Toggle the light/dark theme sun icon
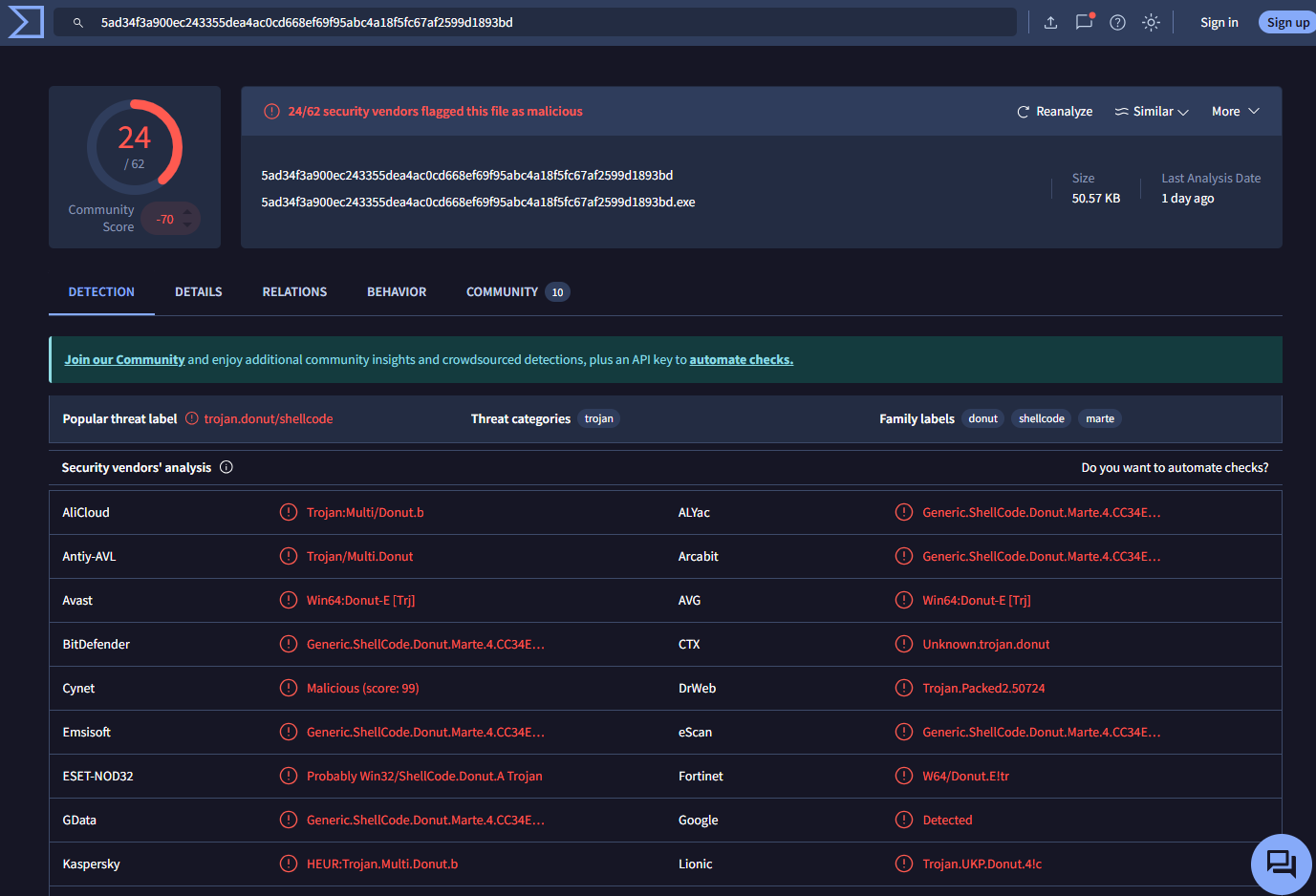 coord(1151,22)
